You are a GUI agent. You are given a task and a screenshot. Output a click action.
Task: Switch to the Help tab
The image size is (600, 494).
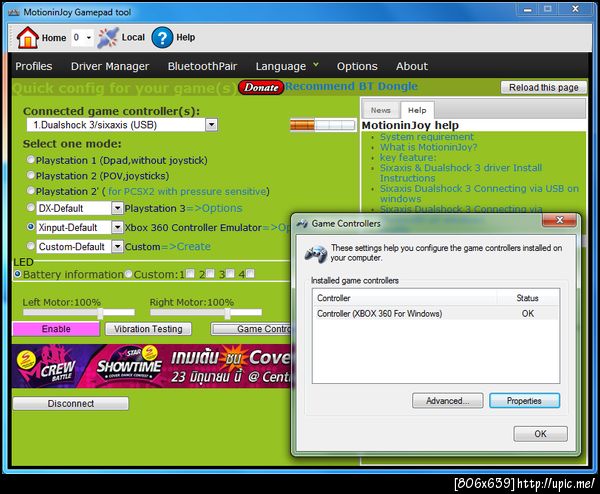tap(417, 110)
